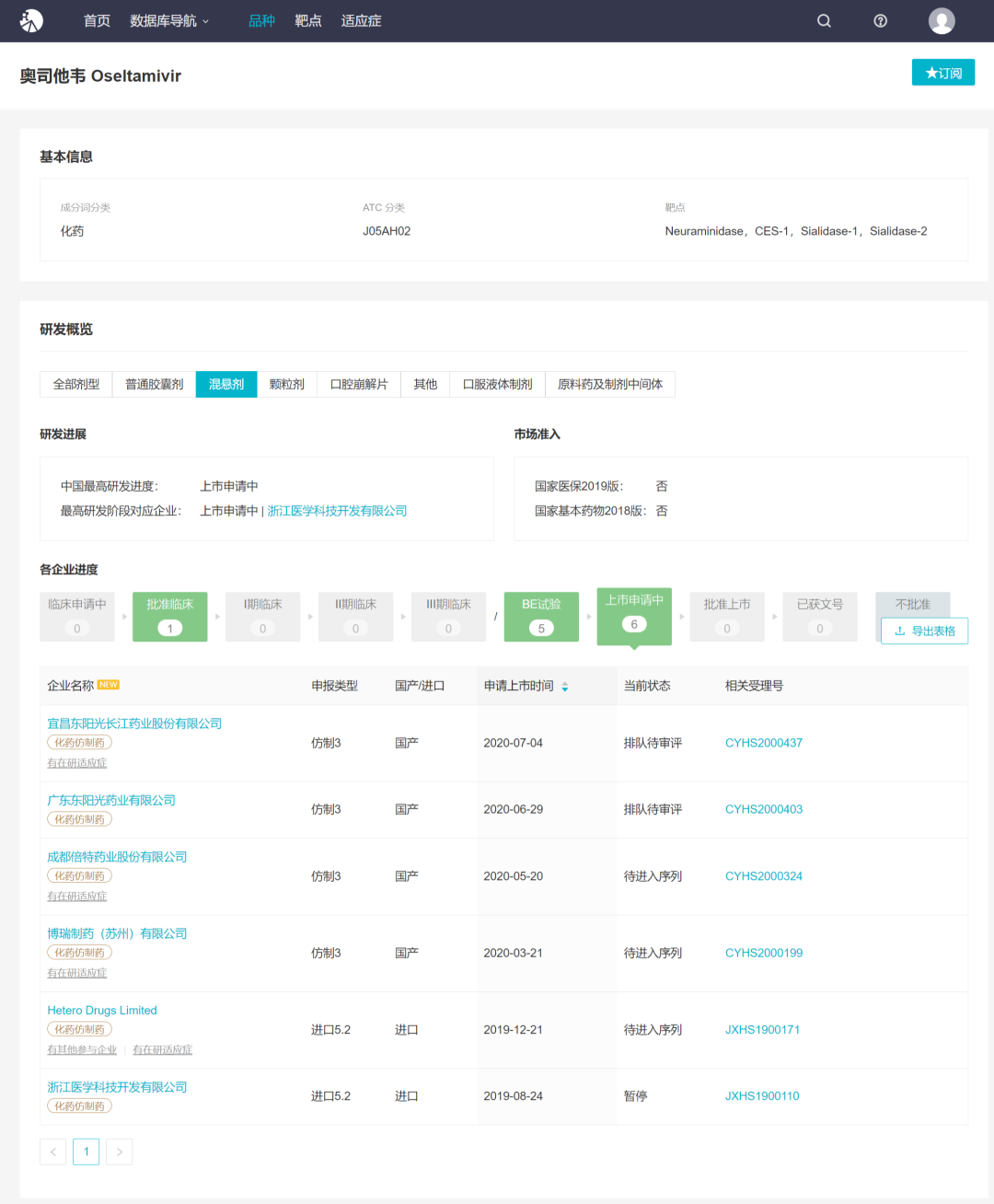The height and width of the screenshot is (1204, 994).
Task: Click 化药仿制药 tag under 广东东阳光药业
Action: coord(79,819)
